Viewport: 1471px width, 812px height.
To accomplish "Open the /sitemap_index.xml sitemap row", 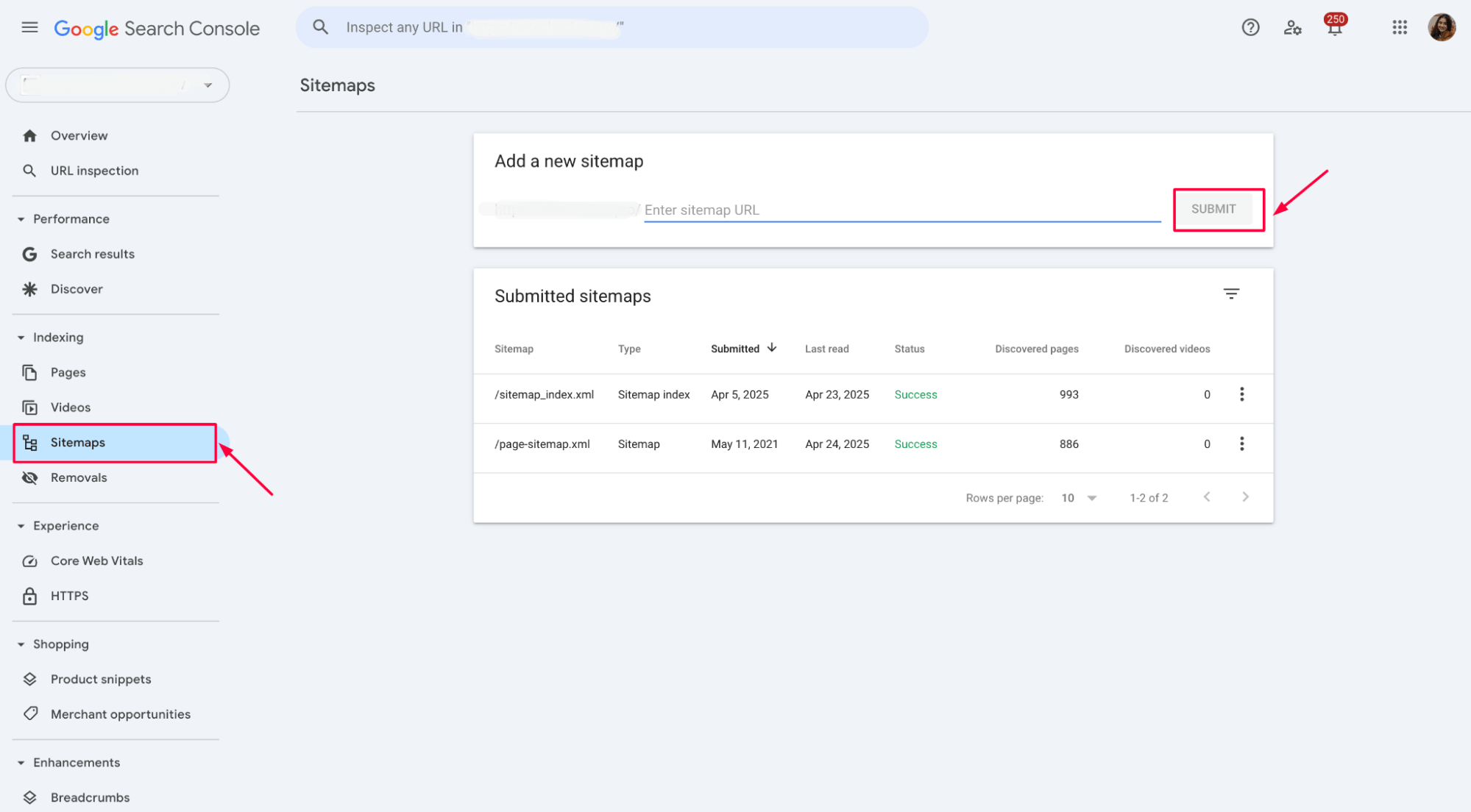I will 873,395.
